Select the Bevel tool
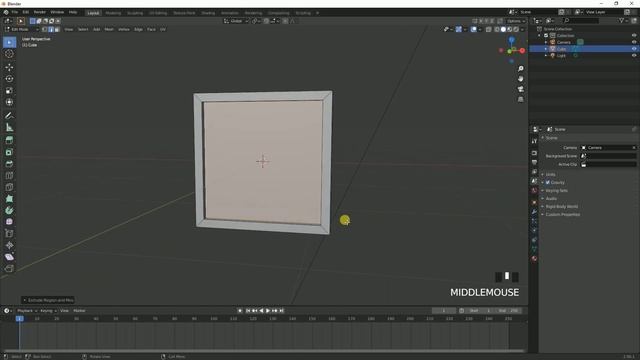The image size is (640, 360). [x=9, y=164]
